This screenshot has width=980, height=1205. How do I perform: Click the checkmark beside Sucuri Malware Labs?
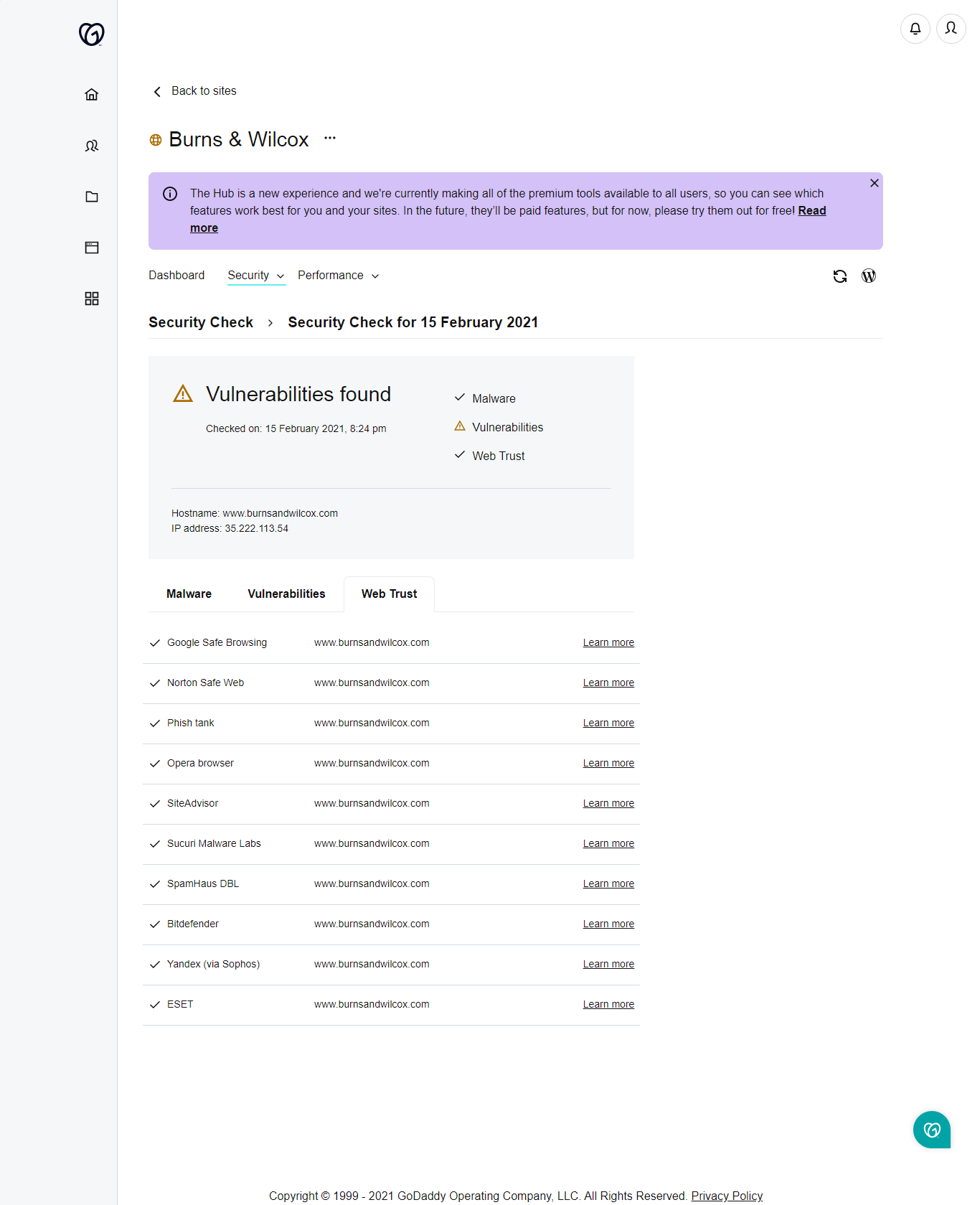coord(154,844)
